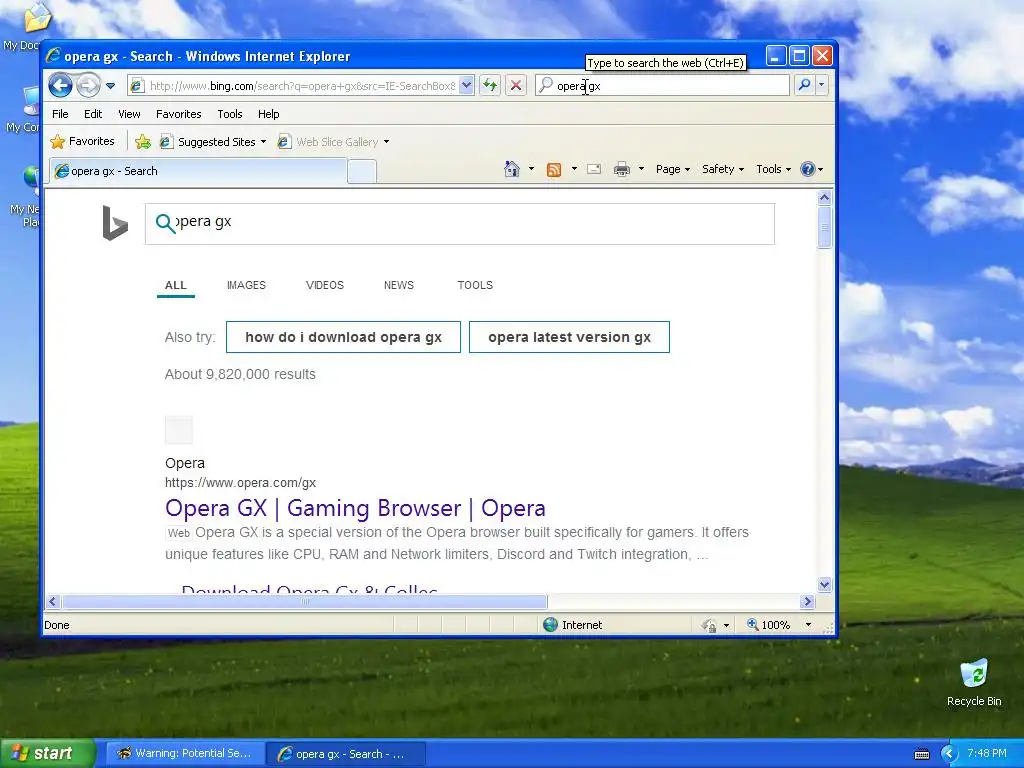Click the Add to Favorites Bar star icon
The height and width of the screenshot is (768, 1024).
(143, 142)
